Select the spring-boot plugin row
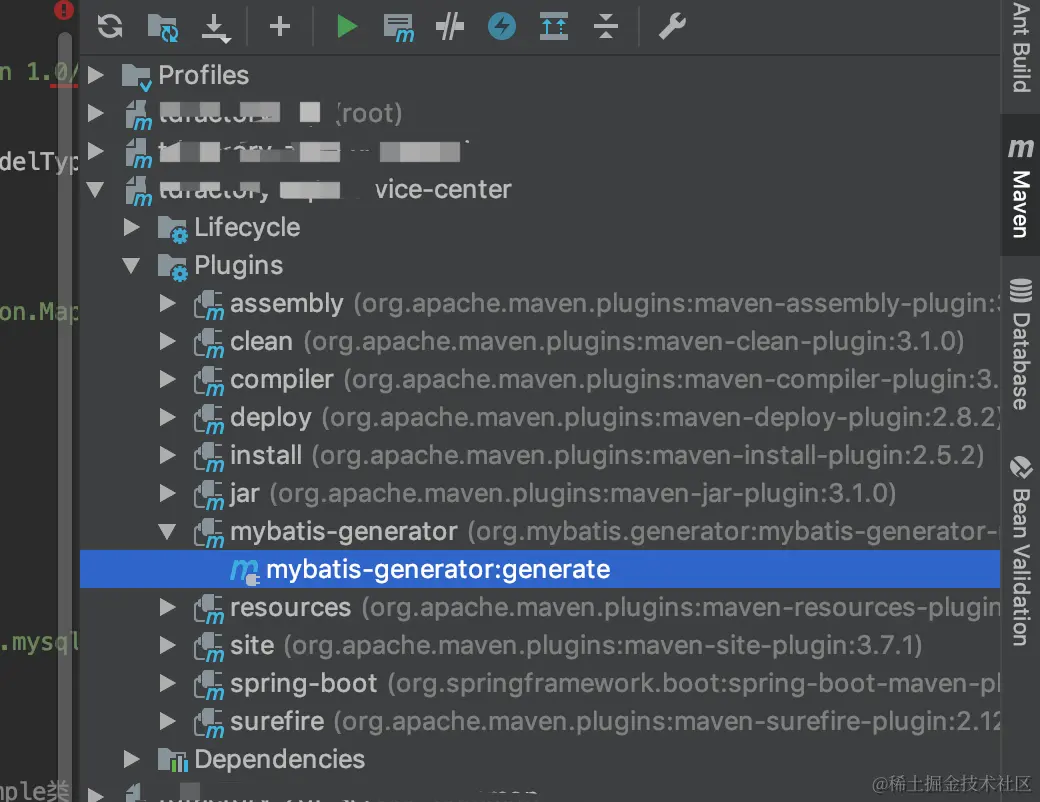 point(540,683)
